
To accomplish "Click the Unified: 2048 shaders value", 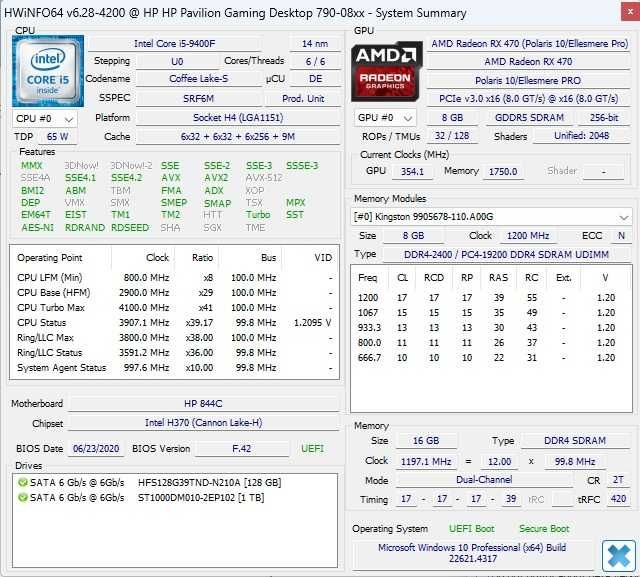I will click(x=582, y=136).
